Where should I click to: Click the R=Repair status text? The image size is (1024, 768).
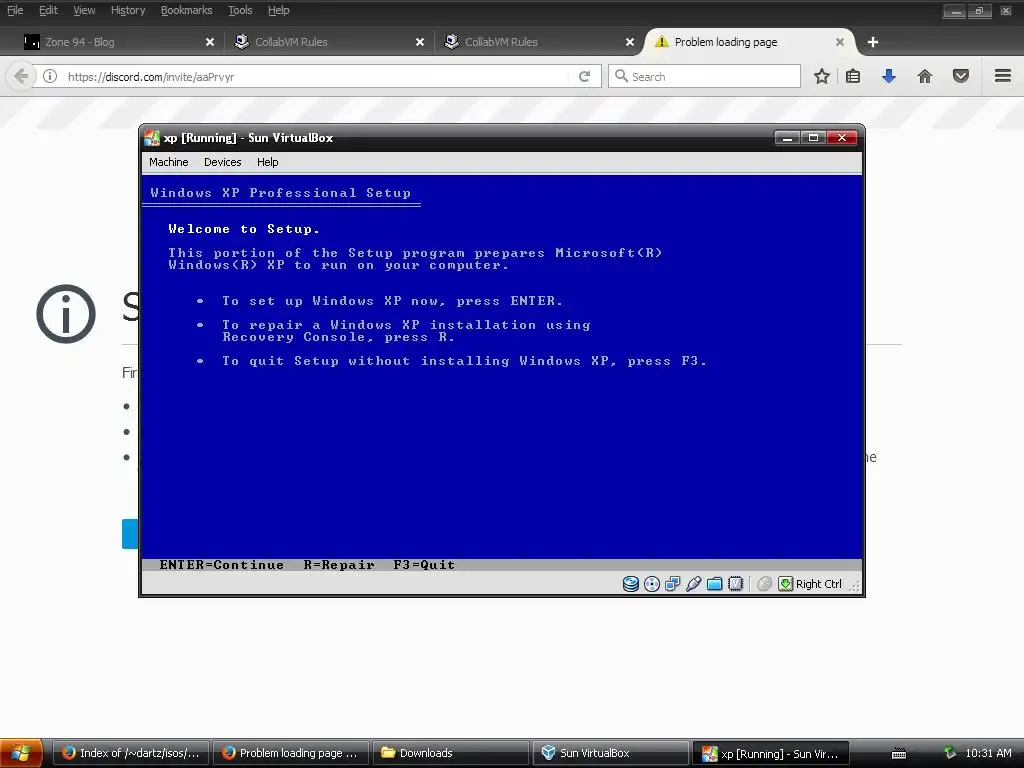(339, 565)
